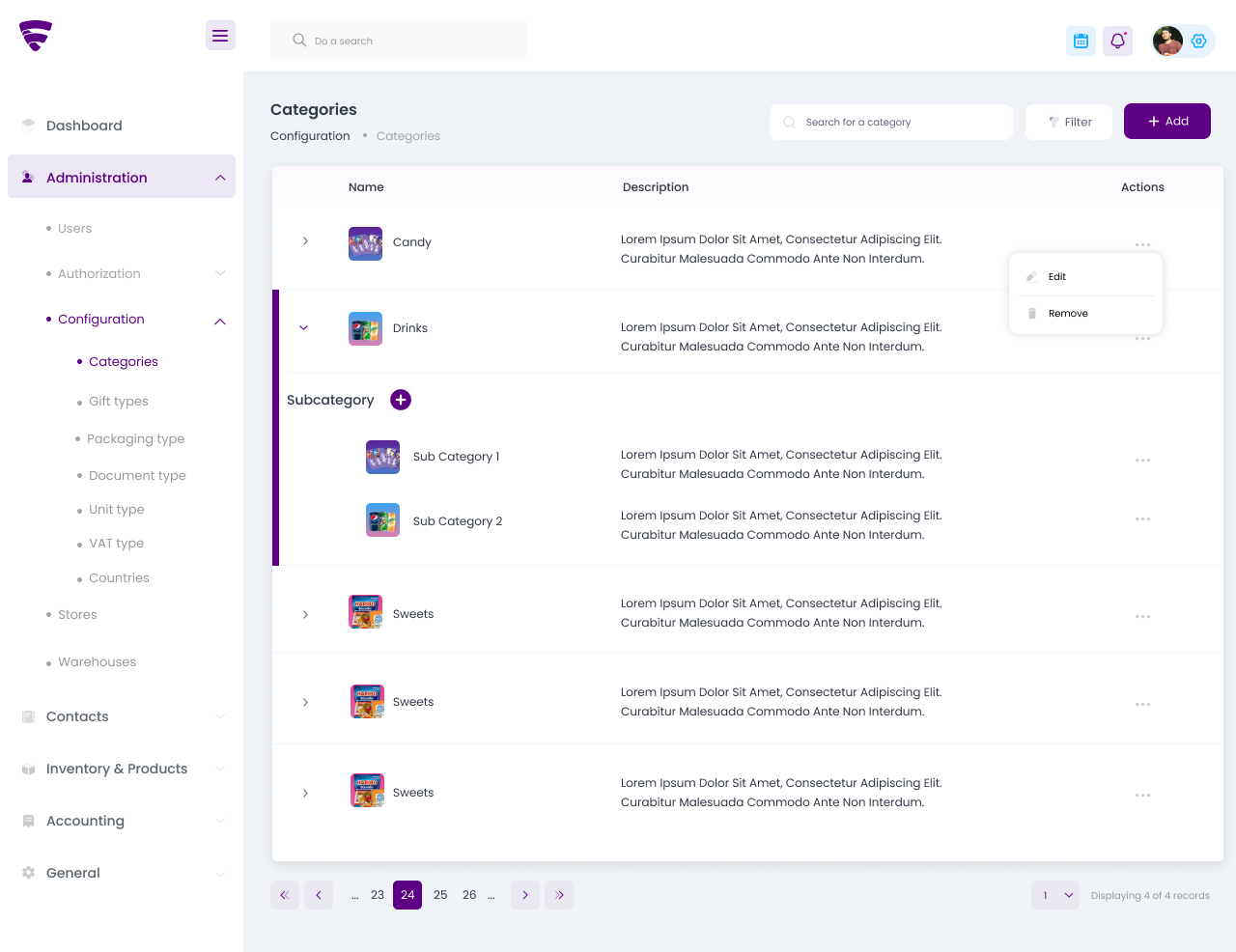Open Packaging type in sidebar
Screen dimensions: 1236x952
(136, 439)
